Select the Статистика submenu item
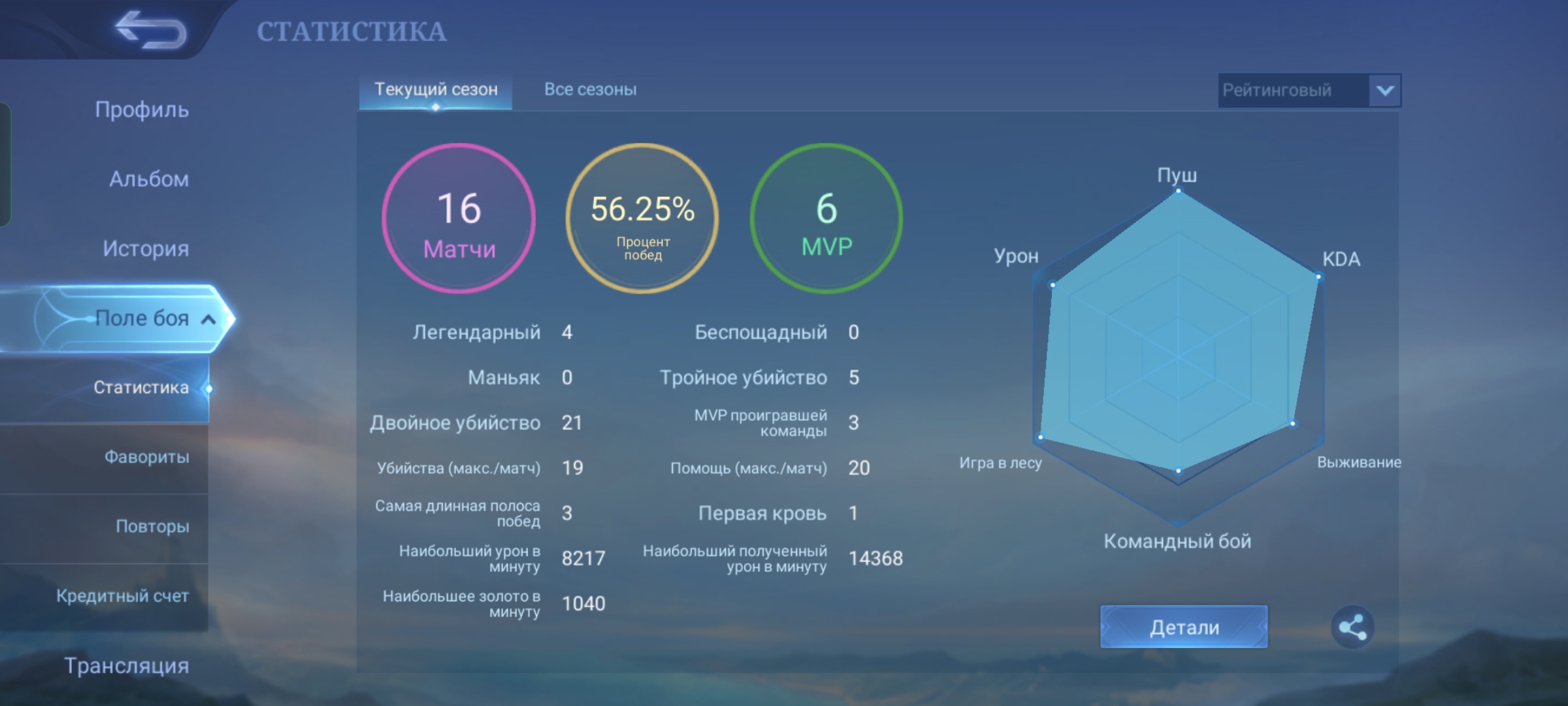Viewport: 1568px width, 706px height. click(140, 388)
